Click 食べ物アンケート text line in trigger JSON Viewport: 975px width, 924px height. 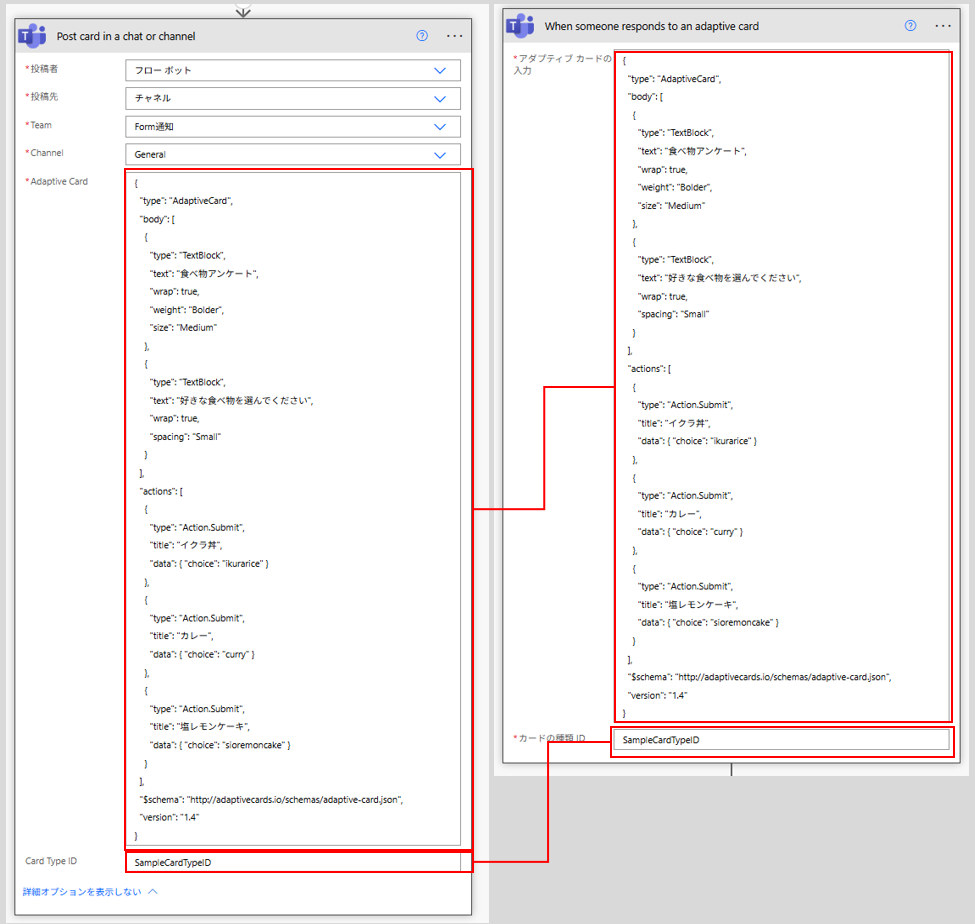[692, 151]
